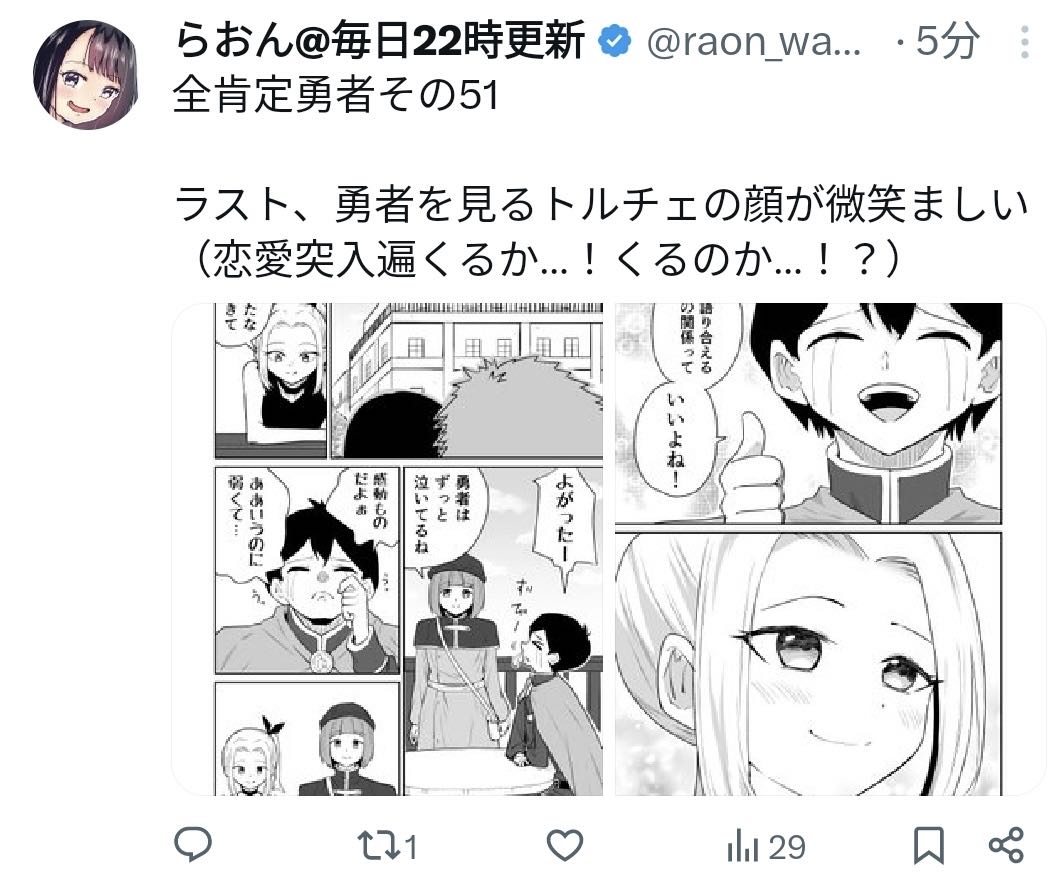The width and height of the screenshot is (1053, 876).
Task: Open the reply comment icon
Action: 193,844
